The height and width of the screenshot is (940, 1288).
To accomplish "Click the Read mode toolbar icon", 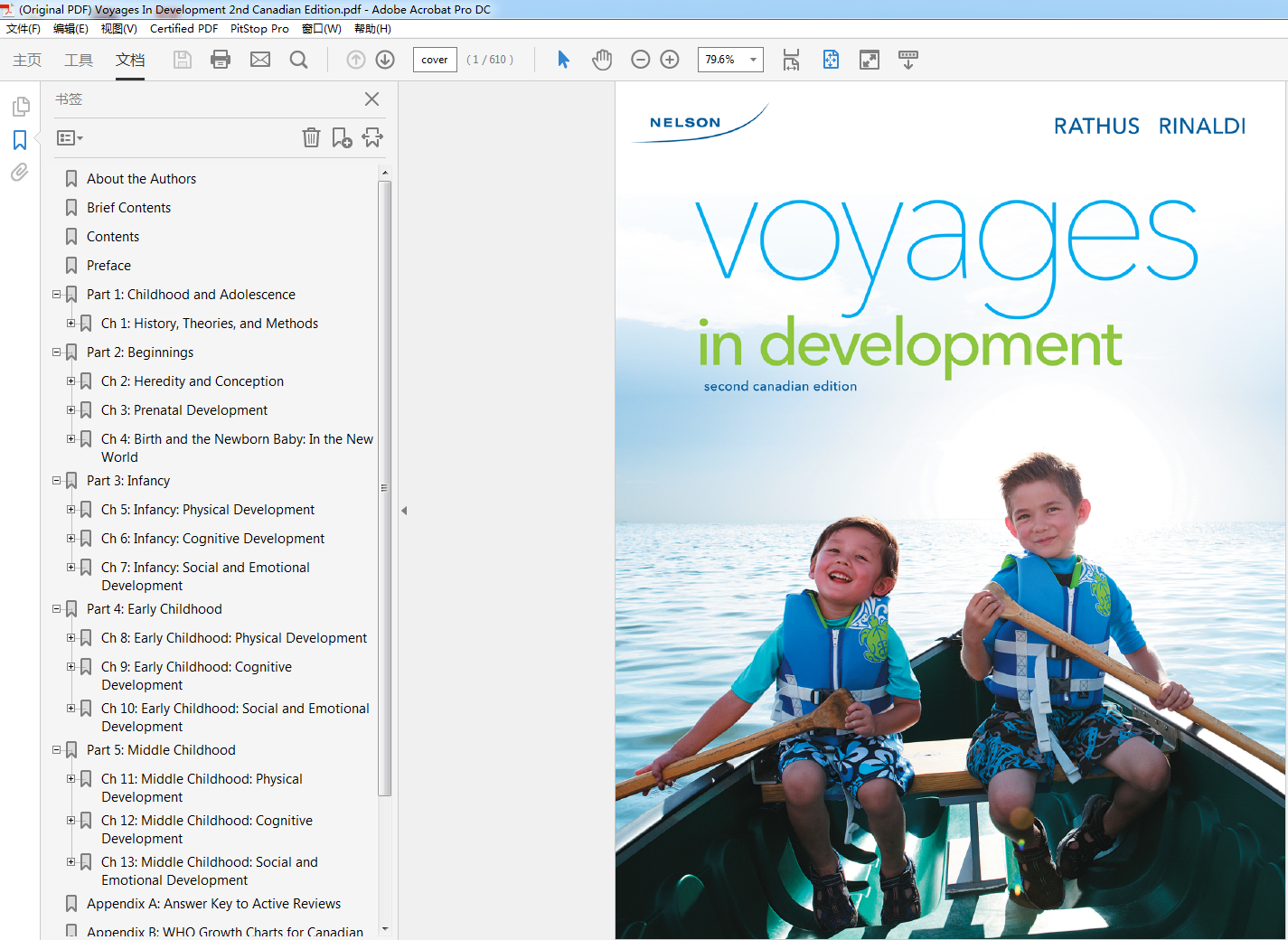I will 908,60.
